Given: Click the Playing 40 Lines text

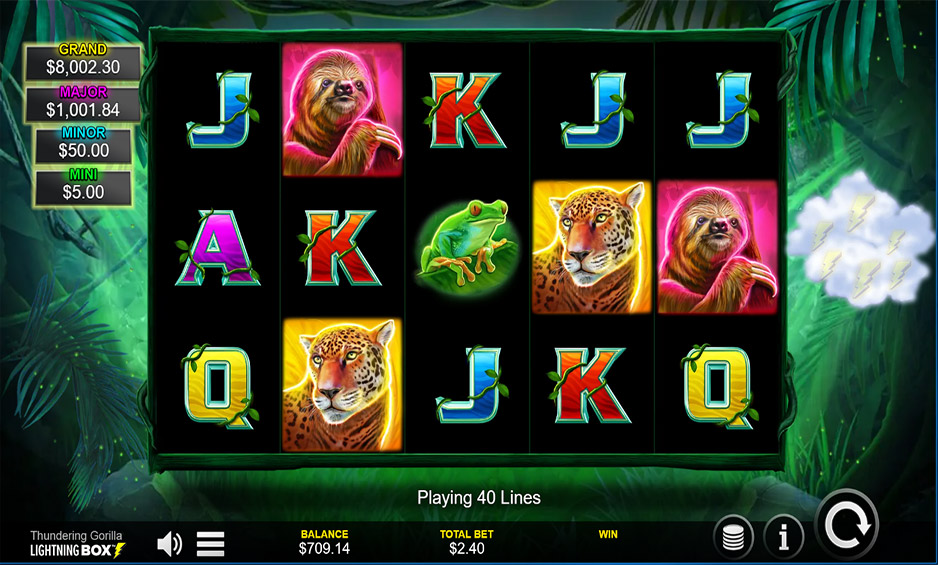Looking at the screenshot, I should click(479, 497).
